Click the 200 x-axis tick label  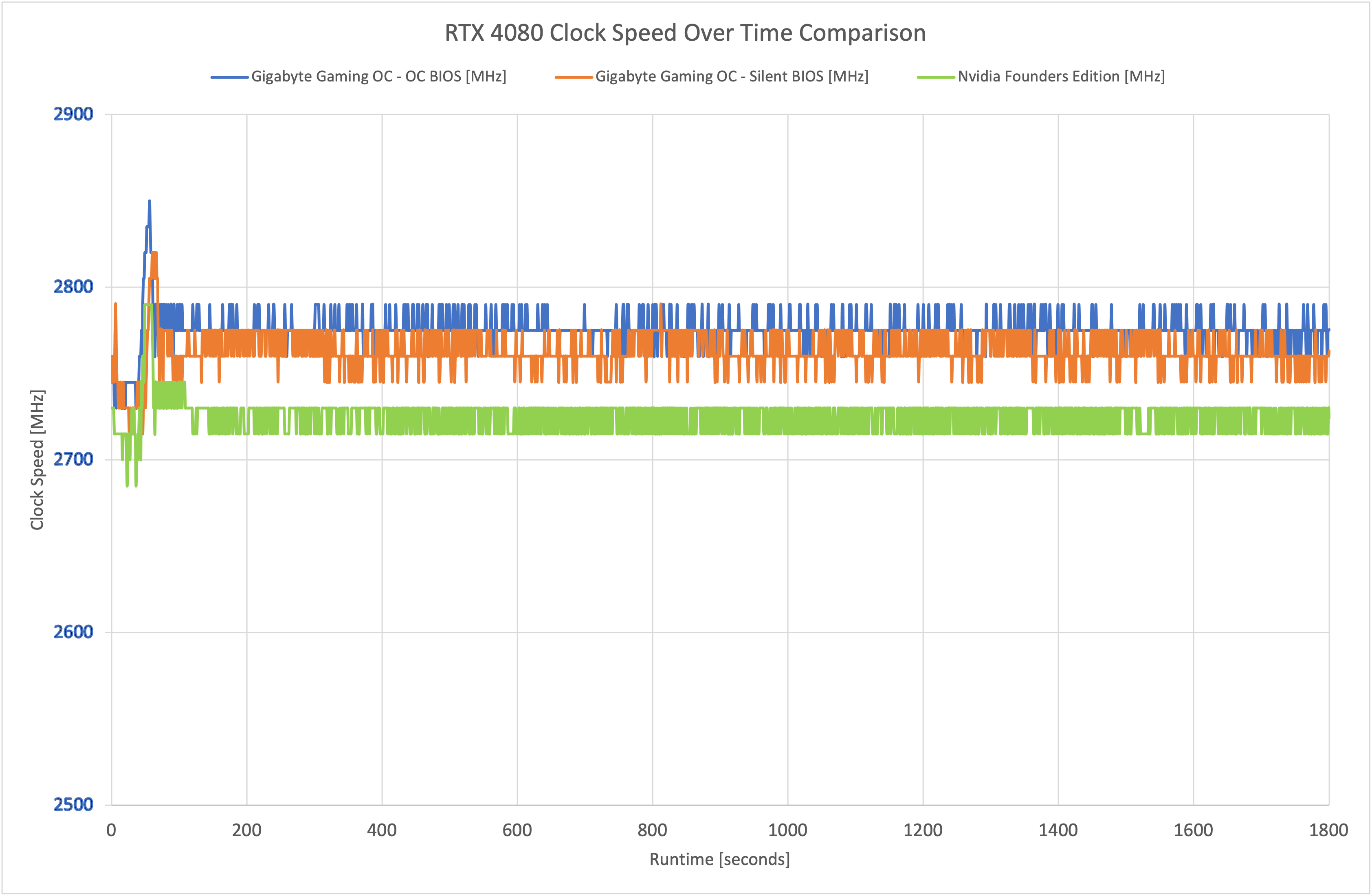click(247, 830)
